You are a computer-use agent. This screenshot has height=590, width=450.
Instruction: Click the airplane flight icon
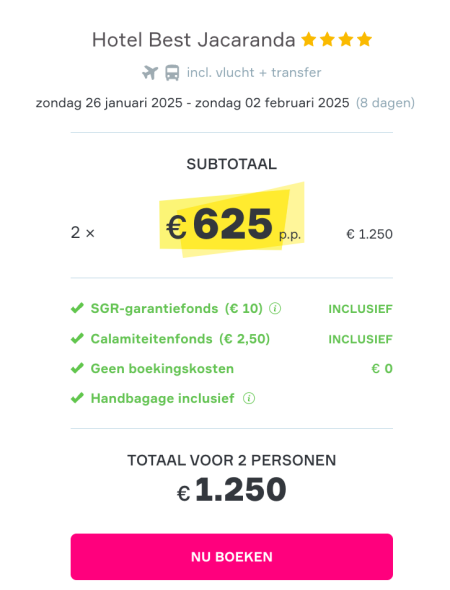click(150, 72)
